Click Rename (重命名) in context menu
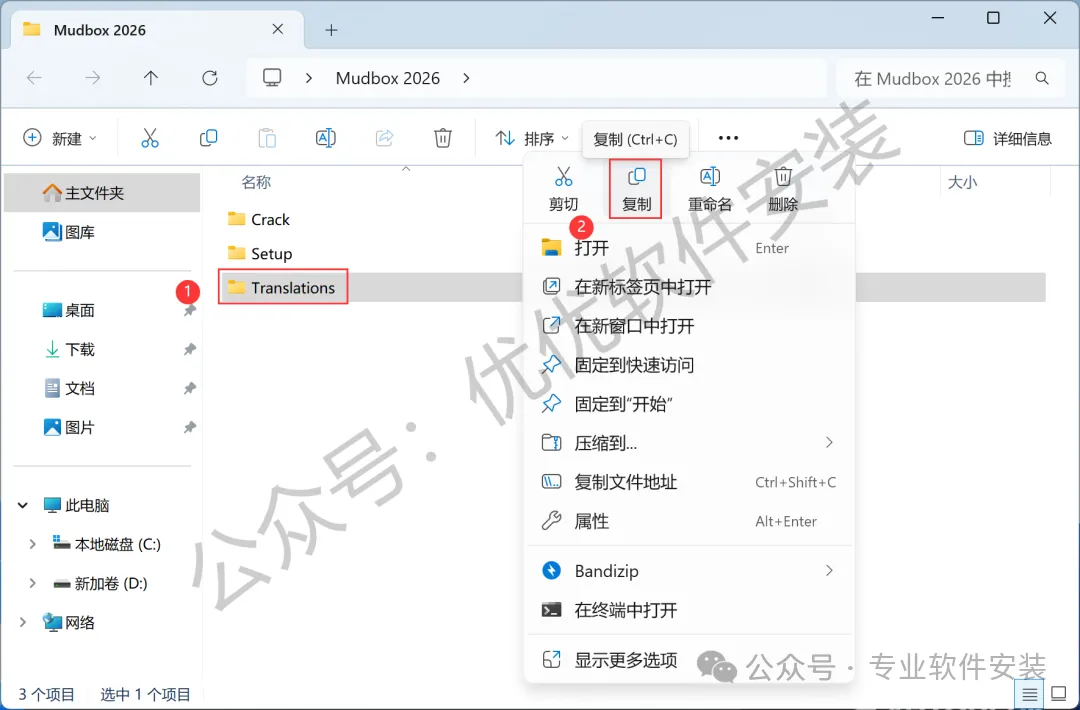 tap(709, 189)
